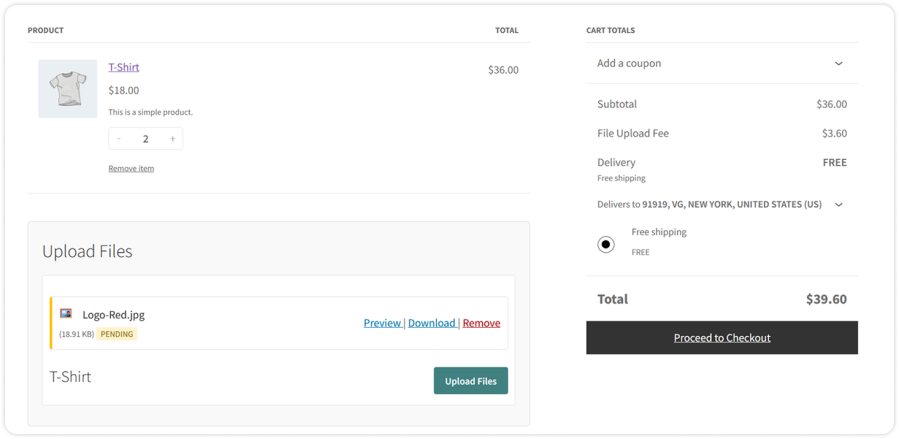Select the Free shipping radio button
This screenshot has height=439, width=899.
click(606, 244)
